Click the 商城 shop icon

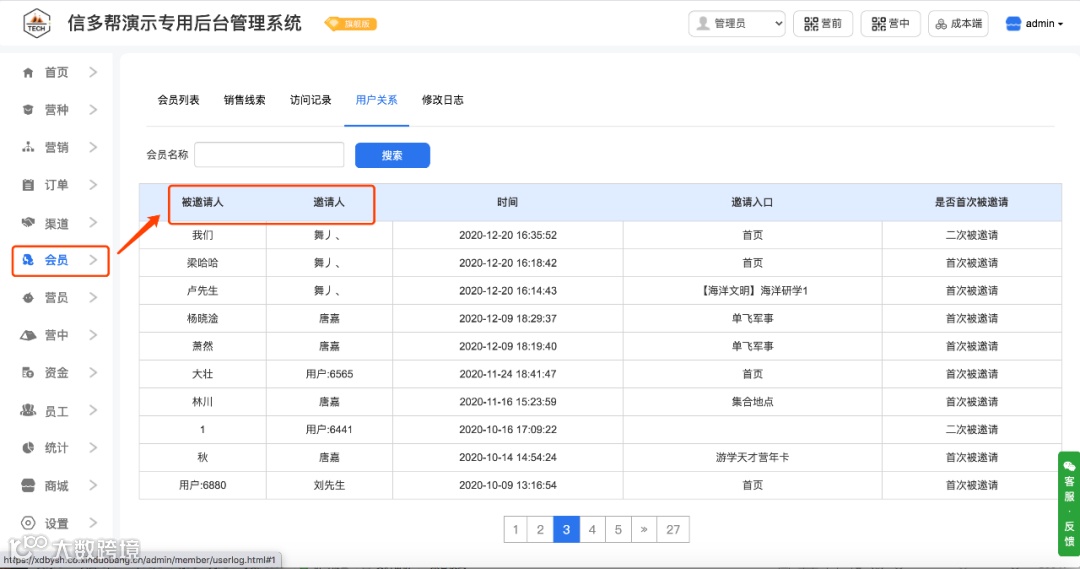(x=28, y=486)
